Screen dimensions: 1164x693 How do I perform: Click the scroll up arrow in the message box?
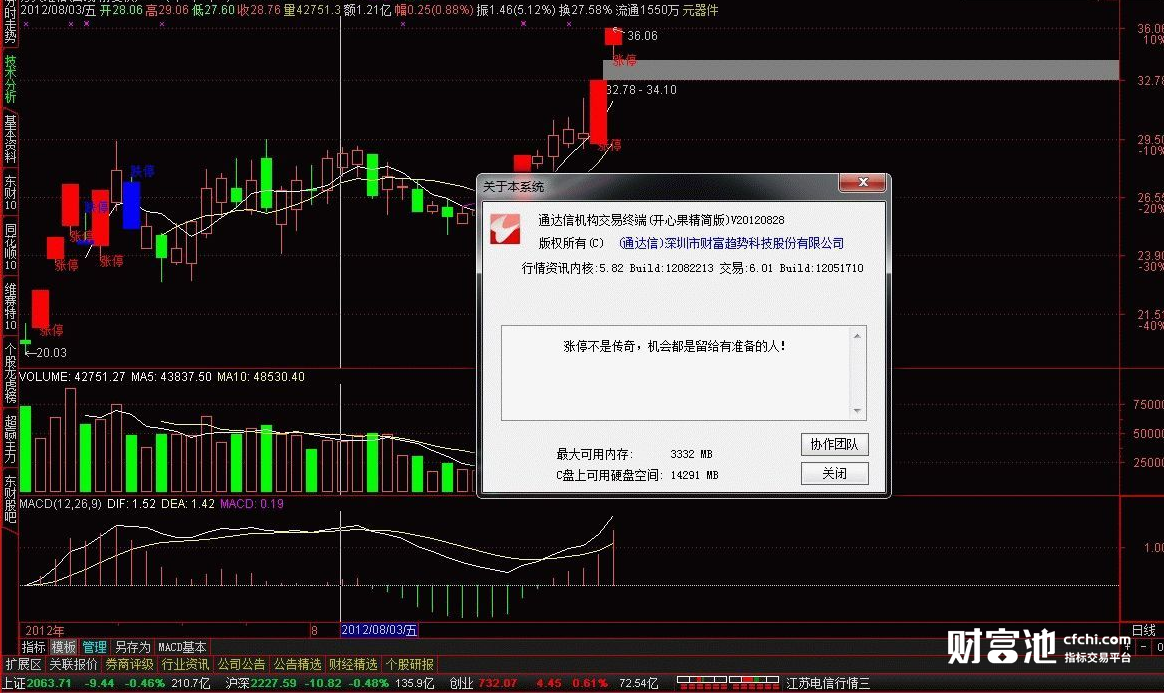tap(857, 336)
